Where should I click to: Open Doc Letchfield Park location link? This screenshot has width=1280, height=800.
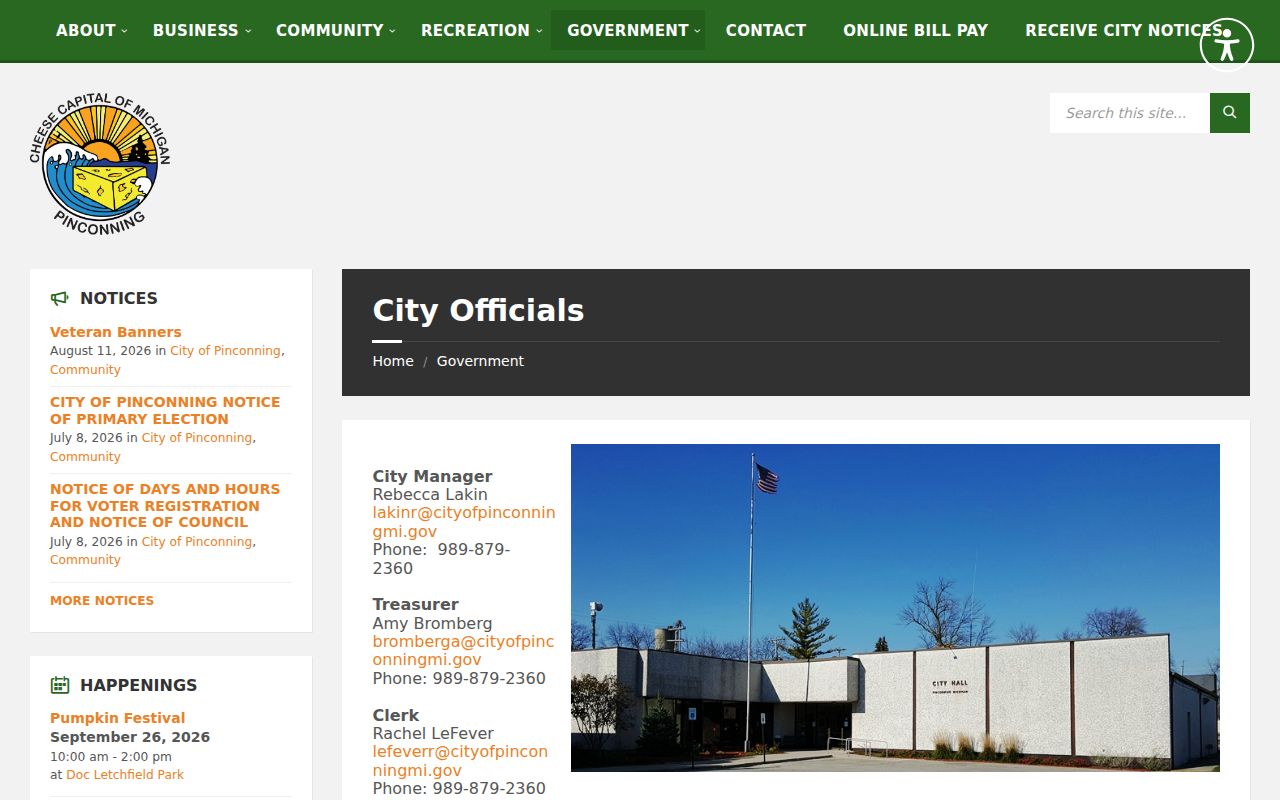[125, 775]
